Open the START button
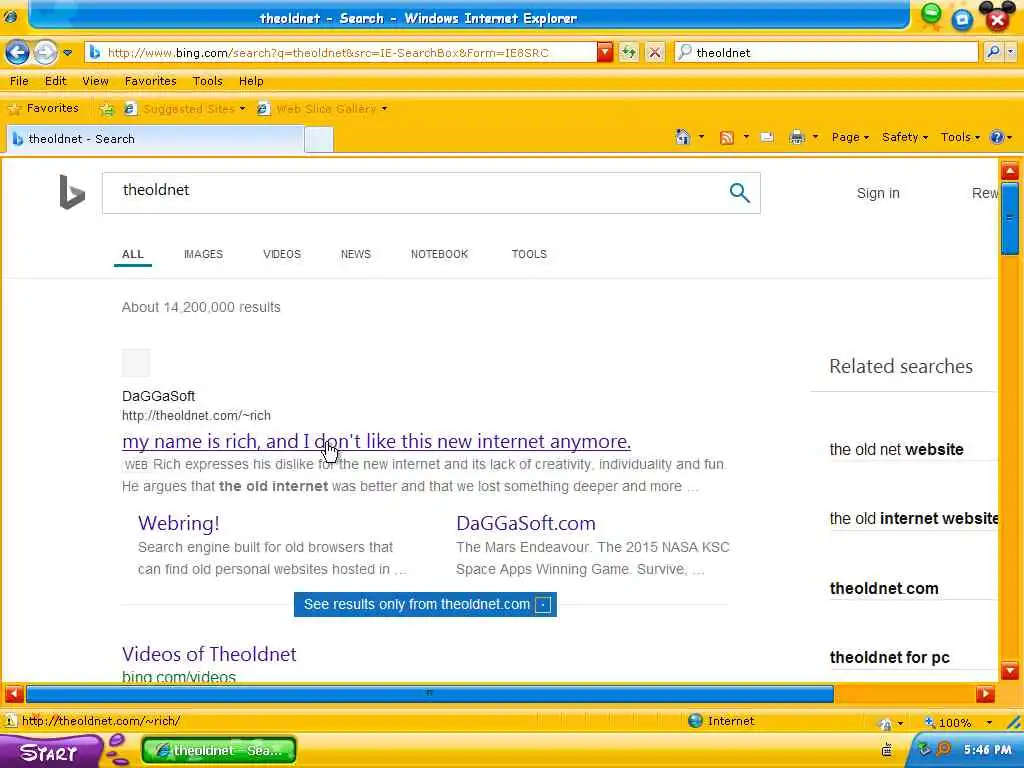Image resolution: width=1024 pixels, height=768 pixels. click(x=51, y=752)
